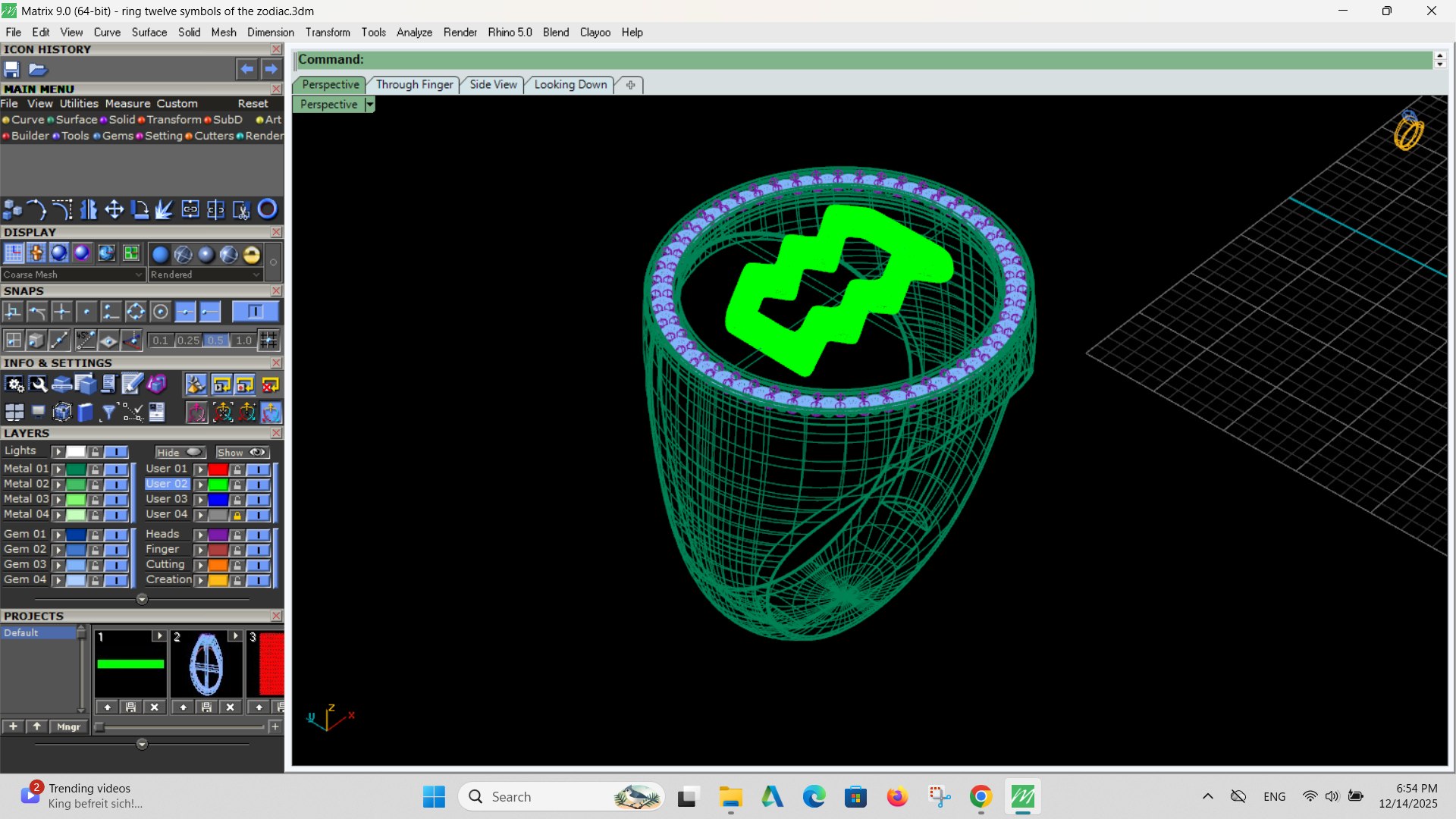Expand the Perspective viewport dropdown arrow
Viewport: 1456px width, 819px height.
pyautogui.click(x=370, y=105)
